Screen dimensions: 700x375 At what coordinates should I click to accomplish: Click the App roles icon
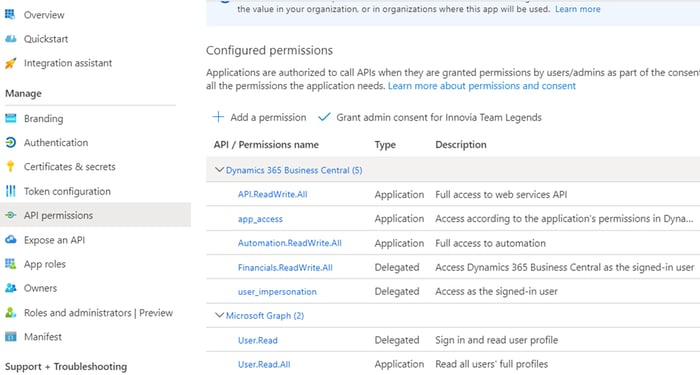click(x=10, y=264)
